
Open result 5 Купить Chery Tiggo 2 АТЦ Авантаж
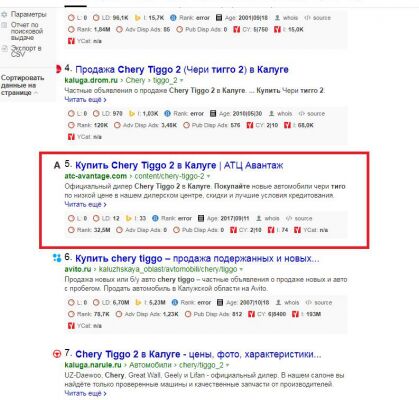point(179,165)
